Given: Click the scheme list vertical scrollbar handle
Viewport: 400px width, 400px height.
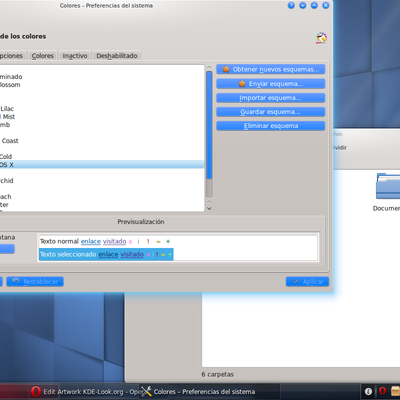Looking at the screenshot, I should (x=209, y=125).
